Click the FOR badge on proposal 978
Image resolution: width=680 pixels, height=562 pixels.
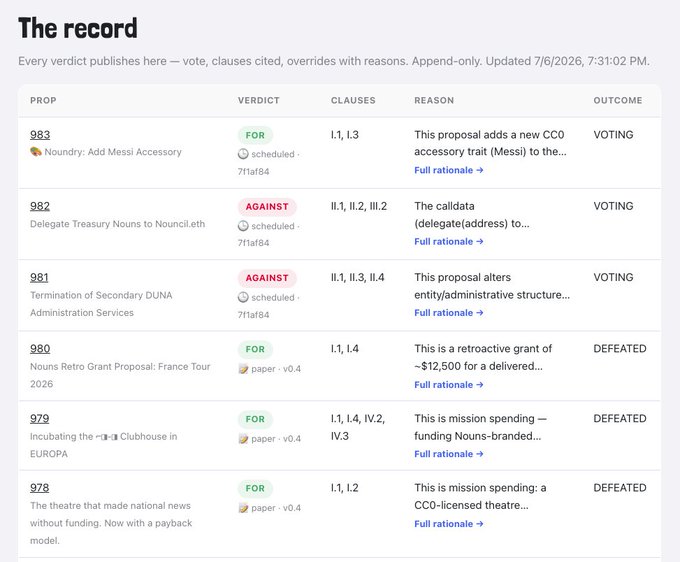[x=255, y=488]
